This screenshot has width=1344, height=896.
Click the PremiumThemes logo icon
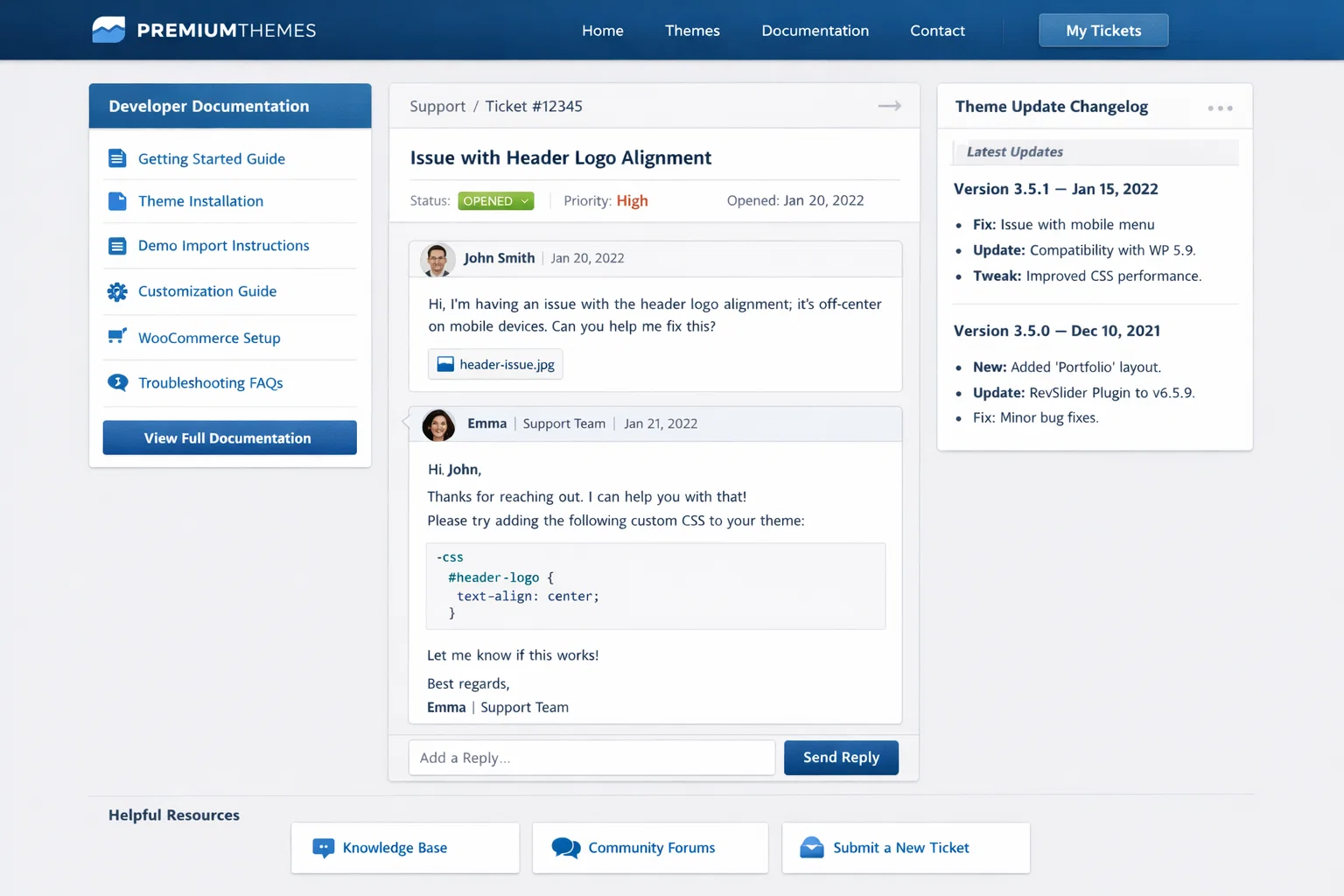pos(108,30)
